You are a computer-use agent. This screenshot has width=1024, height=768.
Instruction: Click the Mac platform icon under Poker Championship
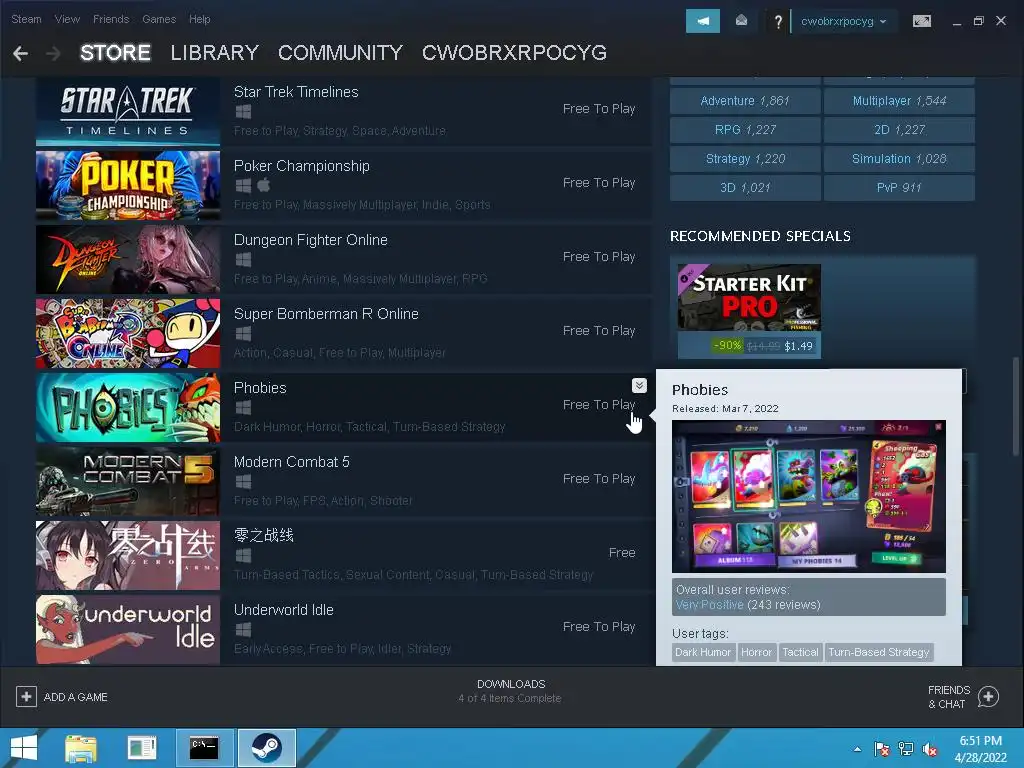tap(264, 185)
